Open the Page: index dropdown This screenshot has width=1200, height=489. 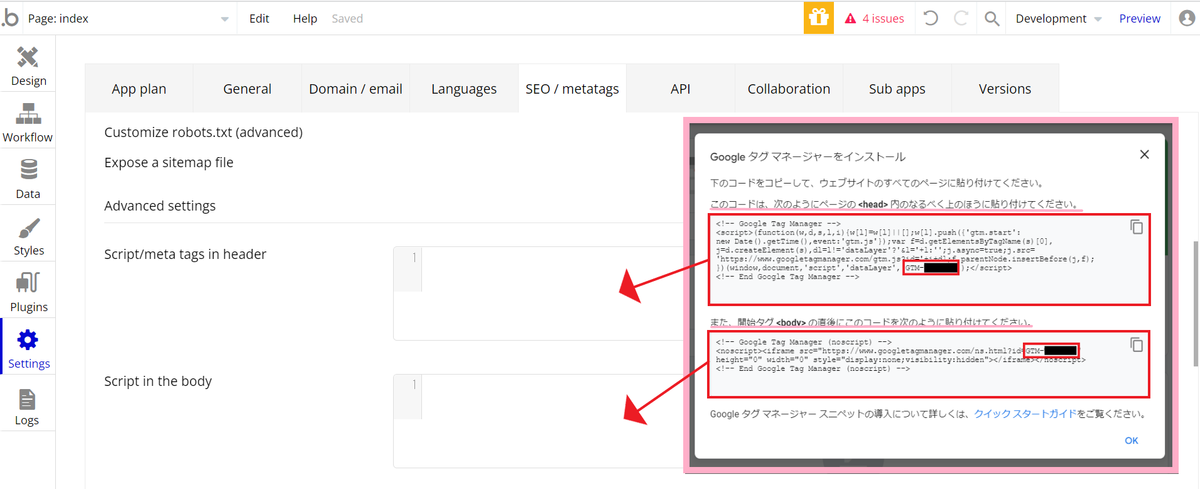130,18
